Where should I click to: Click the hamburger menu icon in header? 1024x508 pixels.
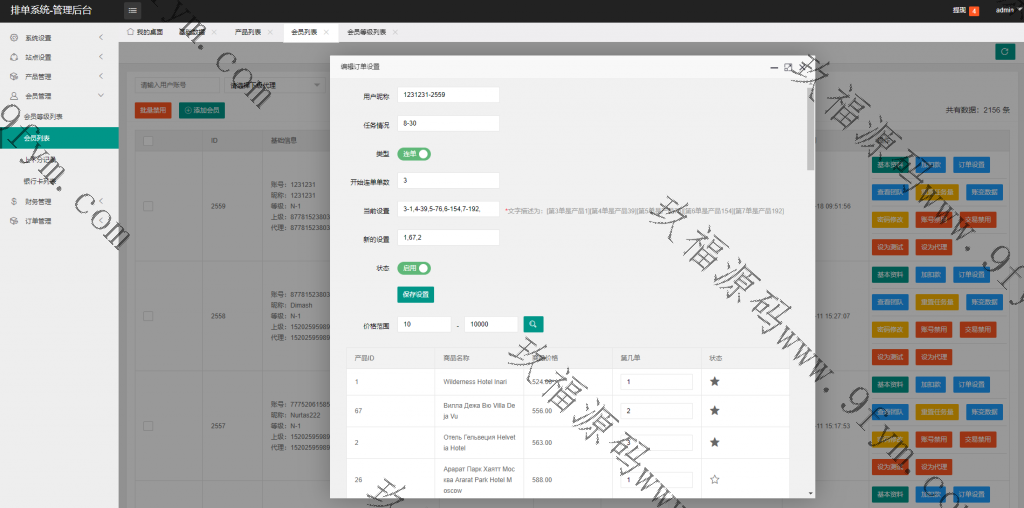tap(133, 10)
